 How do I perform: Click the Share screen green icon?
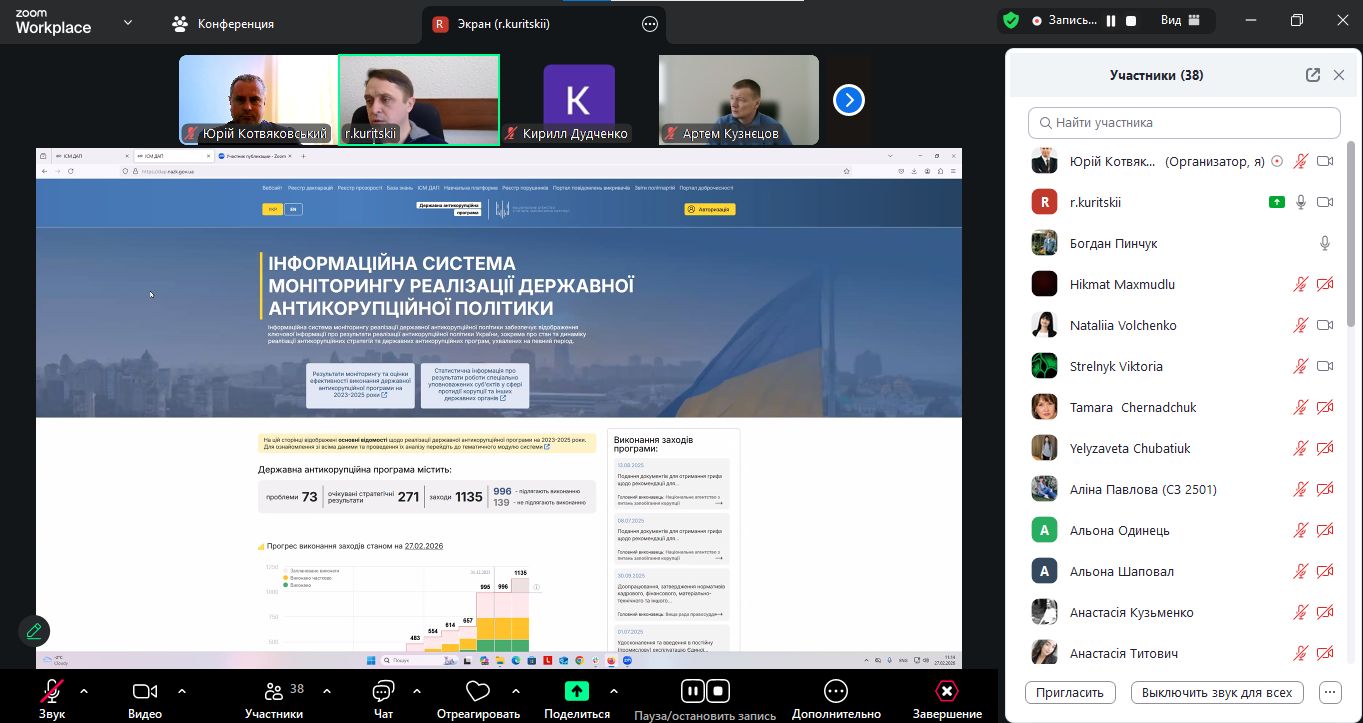[x=577, y=691]
